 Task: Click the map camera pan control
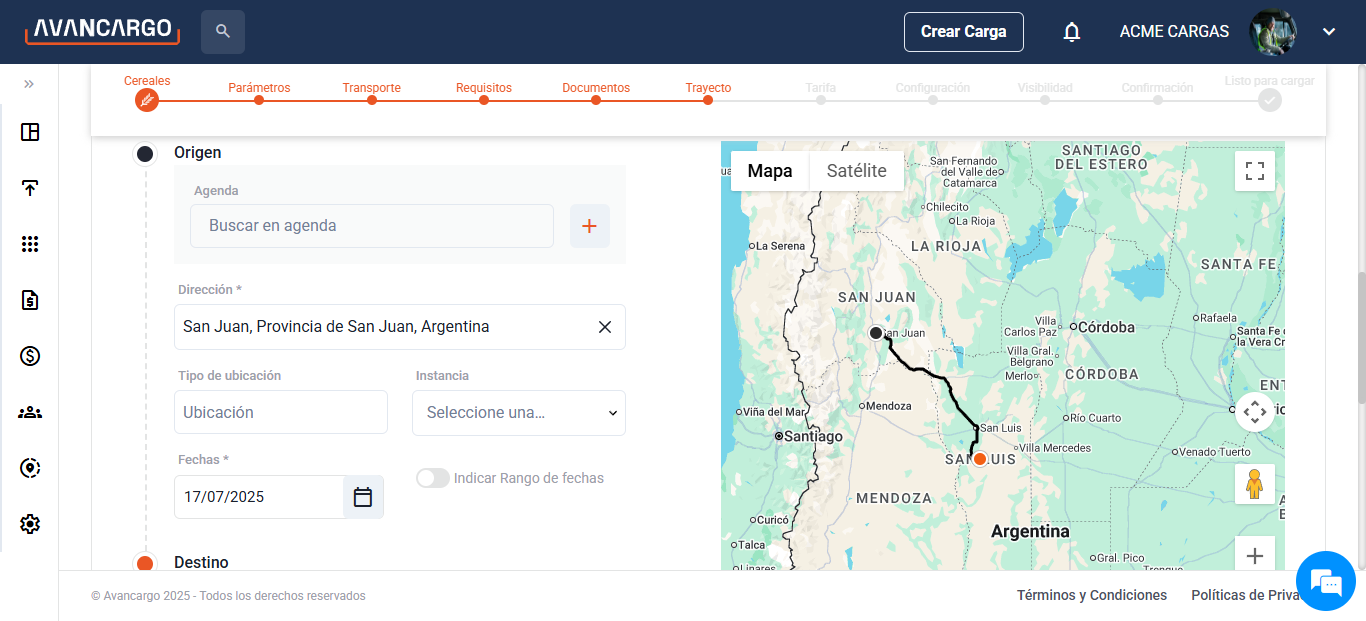click(x=1255, y=411)
